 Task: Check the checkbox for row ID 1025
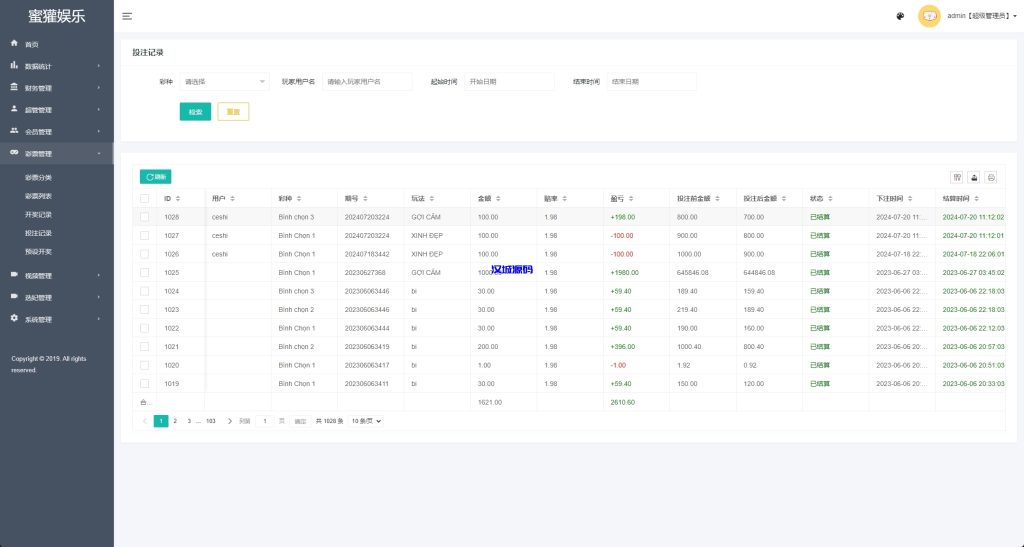point(144,272)
